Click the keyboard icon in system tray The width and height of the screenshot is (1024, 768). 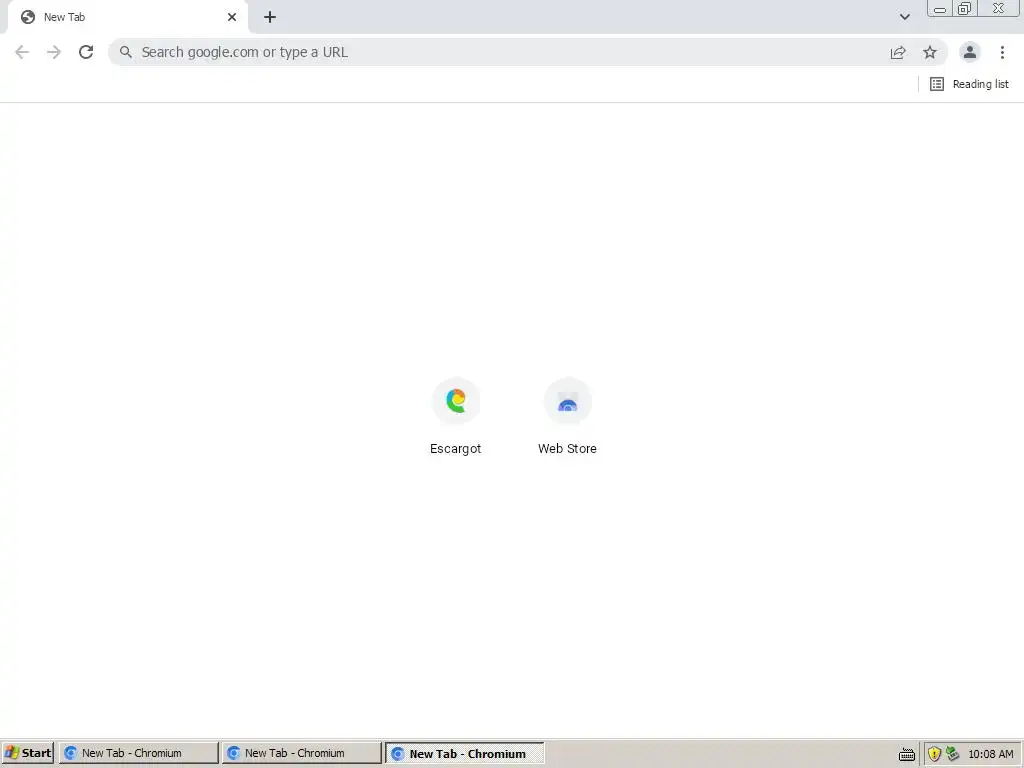point(906,754)
